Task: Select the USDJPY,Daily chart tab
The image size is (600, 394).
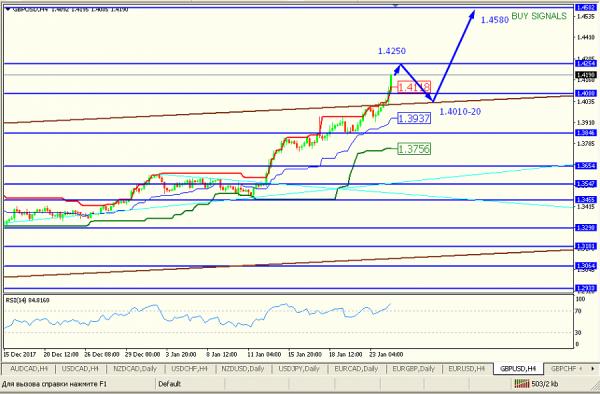Action: tap(299, 369)
